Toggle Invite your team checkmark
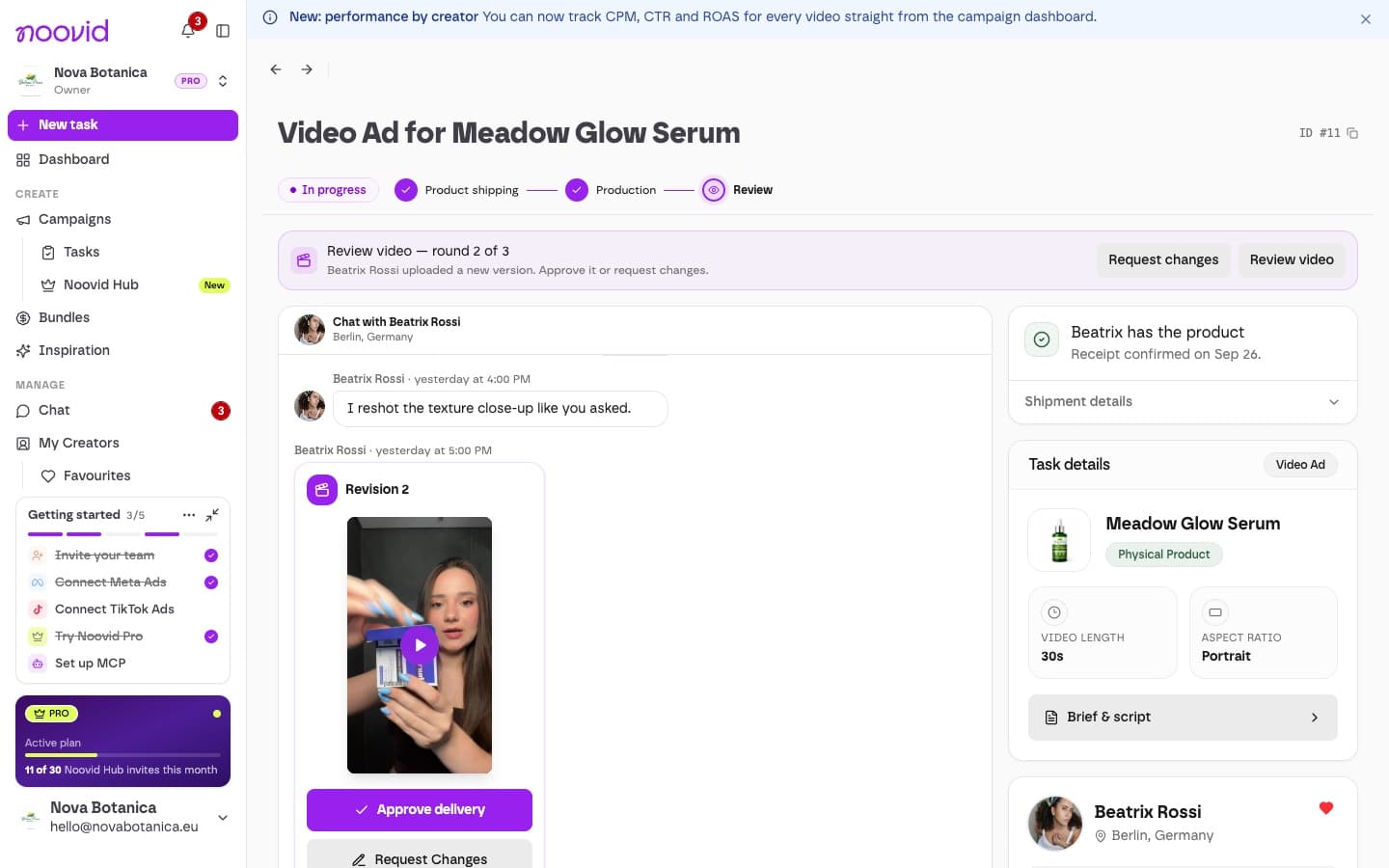 pos(211,556)
